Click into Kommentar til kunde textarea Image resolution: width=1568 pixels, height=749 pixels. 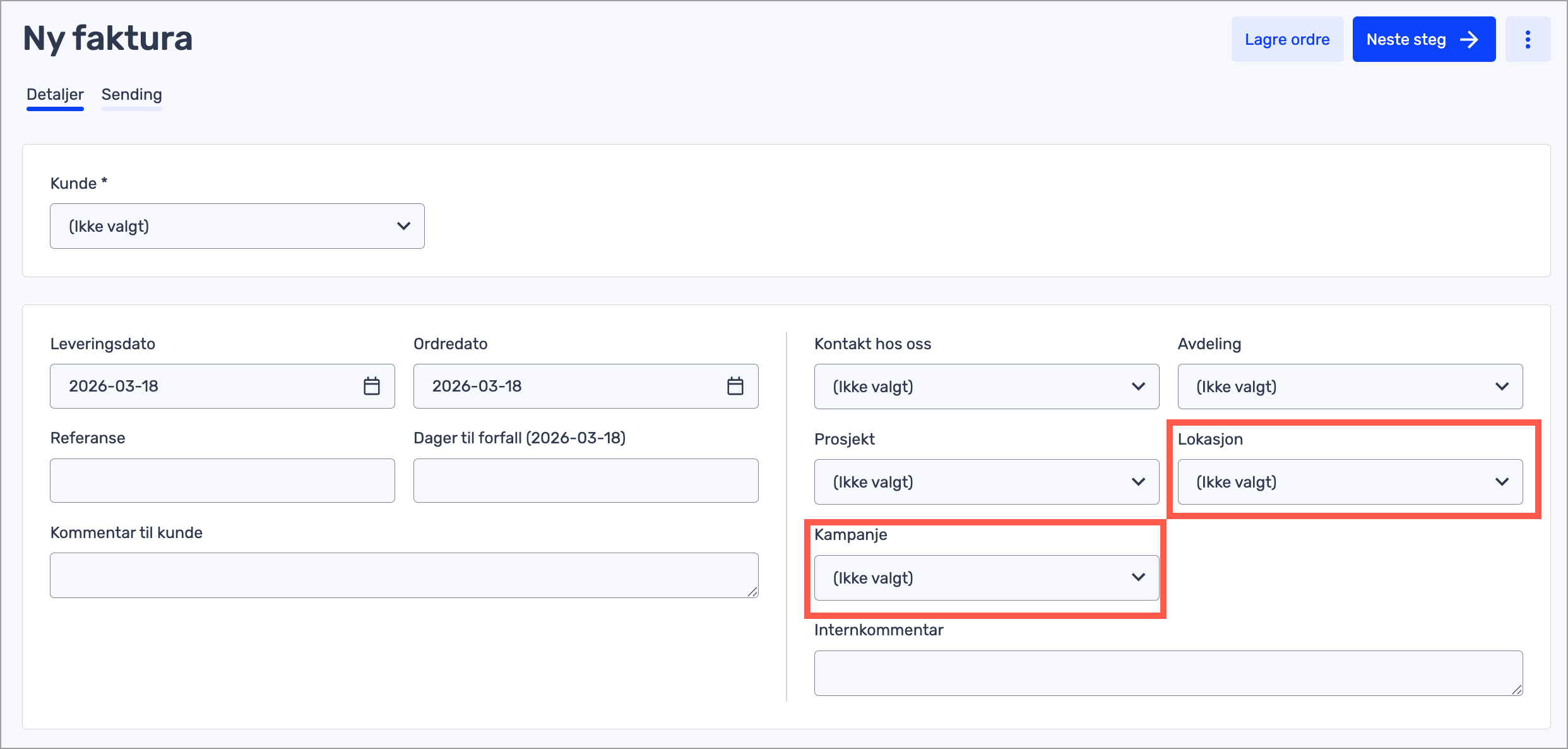coord(403,575)
